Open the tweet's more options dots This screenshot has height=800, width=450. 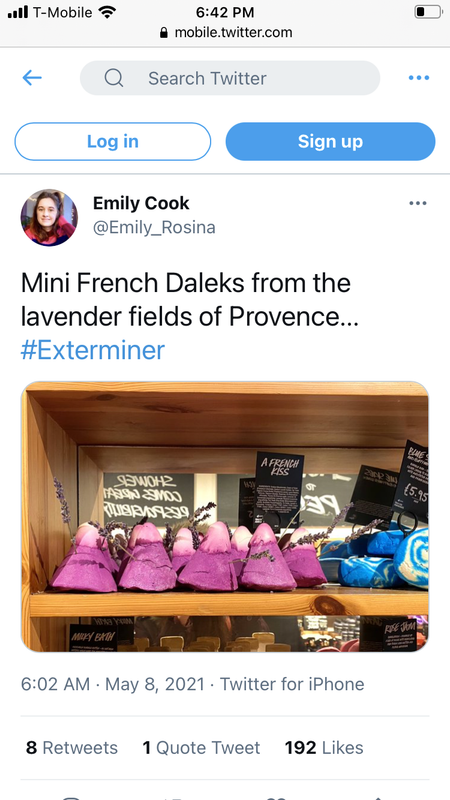coord(418,203)
